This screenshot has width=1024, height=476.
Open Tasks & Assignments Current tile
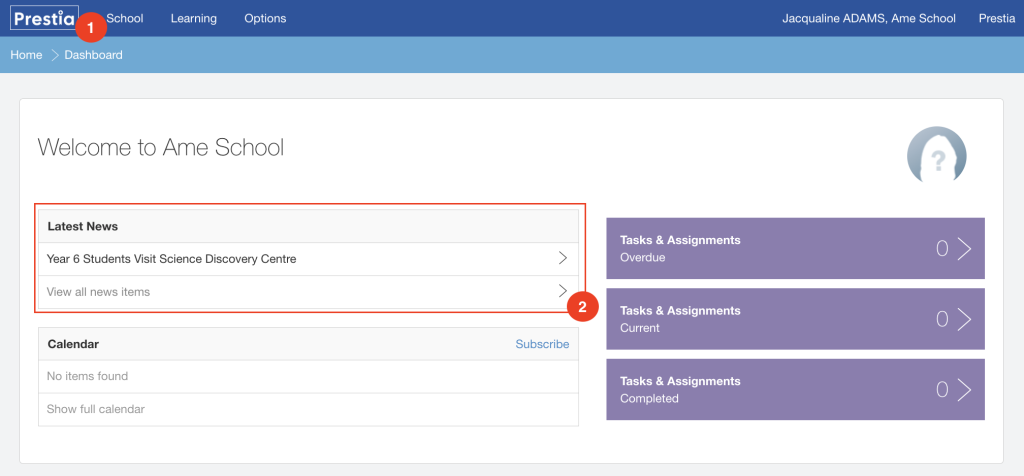tap(795, 319)
